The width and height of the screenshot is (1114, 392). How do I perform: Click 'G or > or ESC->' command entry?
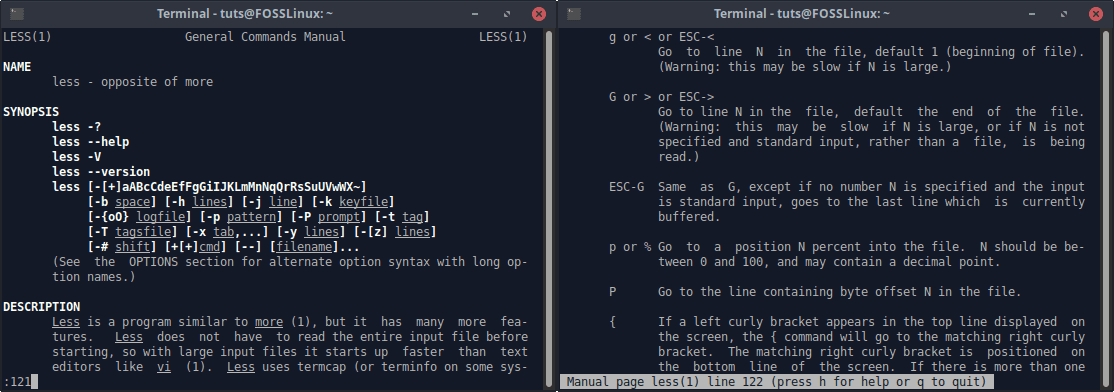tap(661, 97)
